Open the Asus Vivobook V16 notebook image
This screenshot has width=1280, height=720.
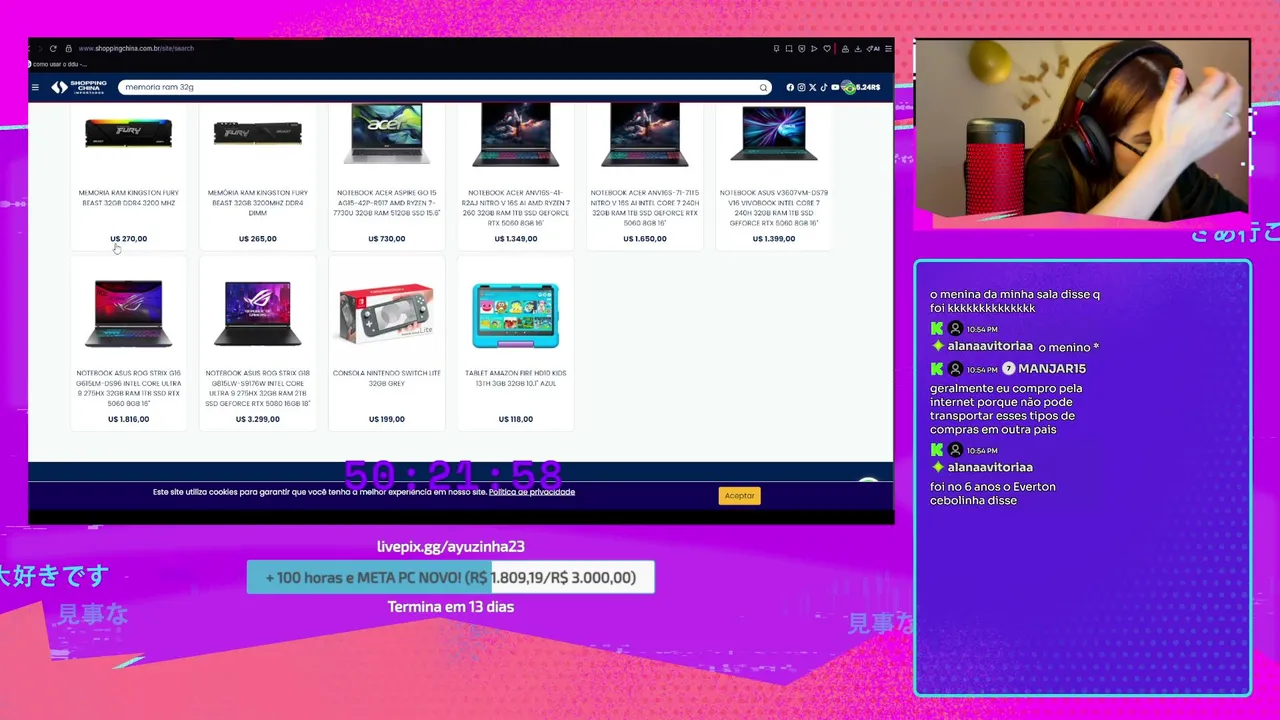point(774,133)
